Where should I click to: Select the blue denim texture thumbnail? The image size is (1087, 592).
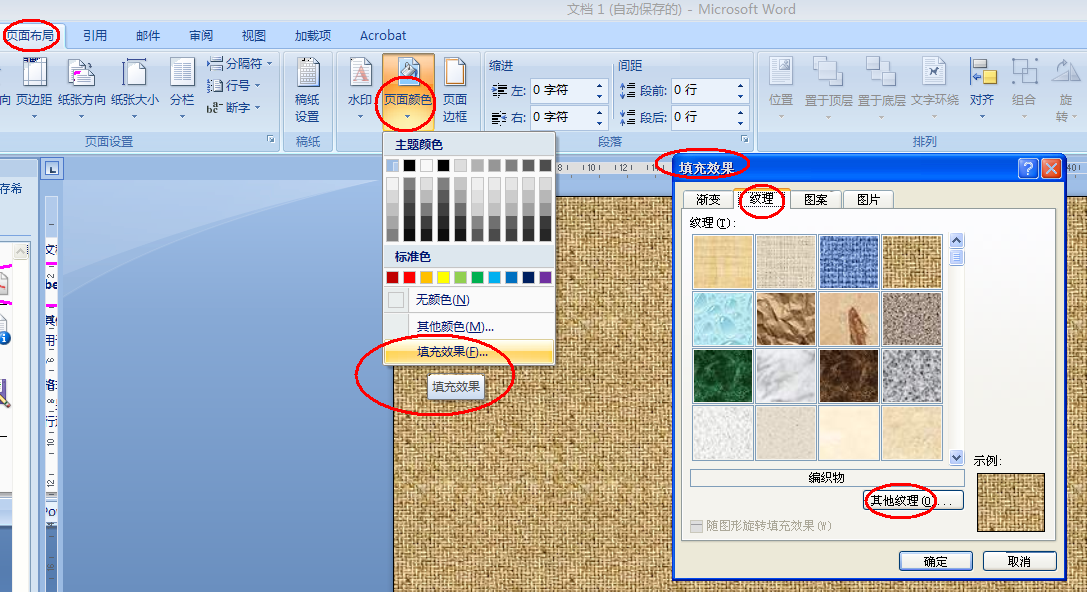click(x=849, y=261)
